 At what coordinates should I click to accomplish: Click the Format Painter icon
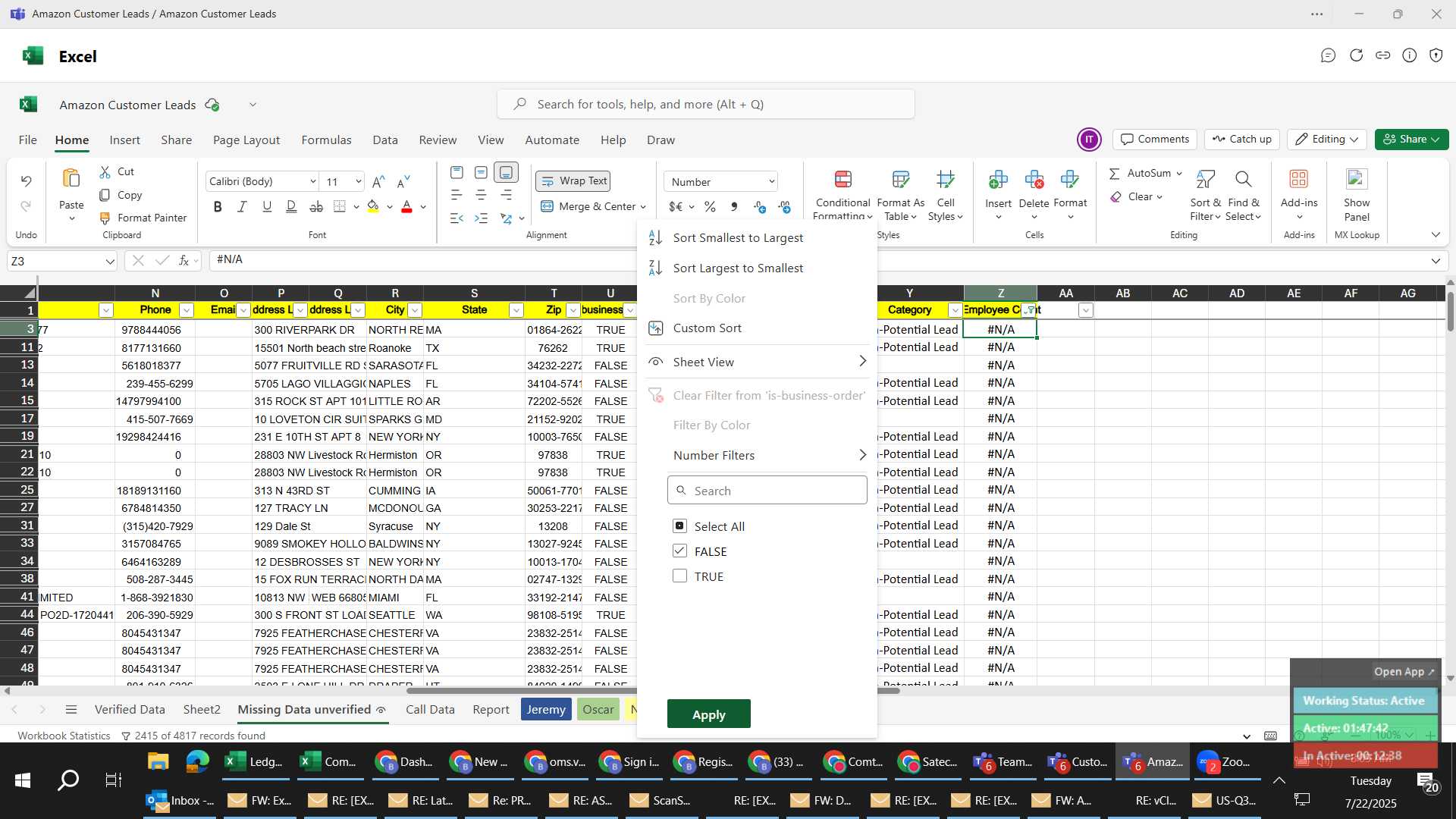point(105,218)
